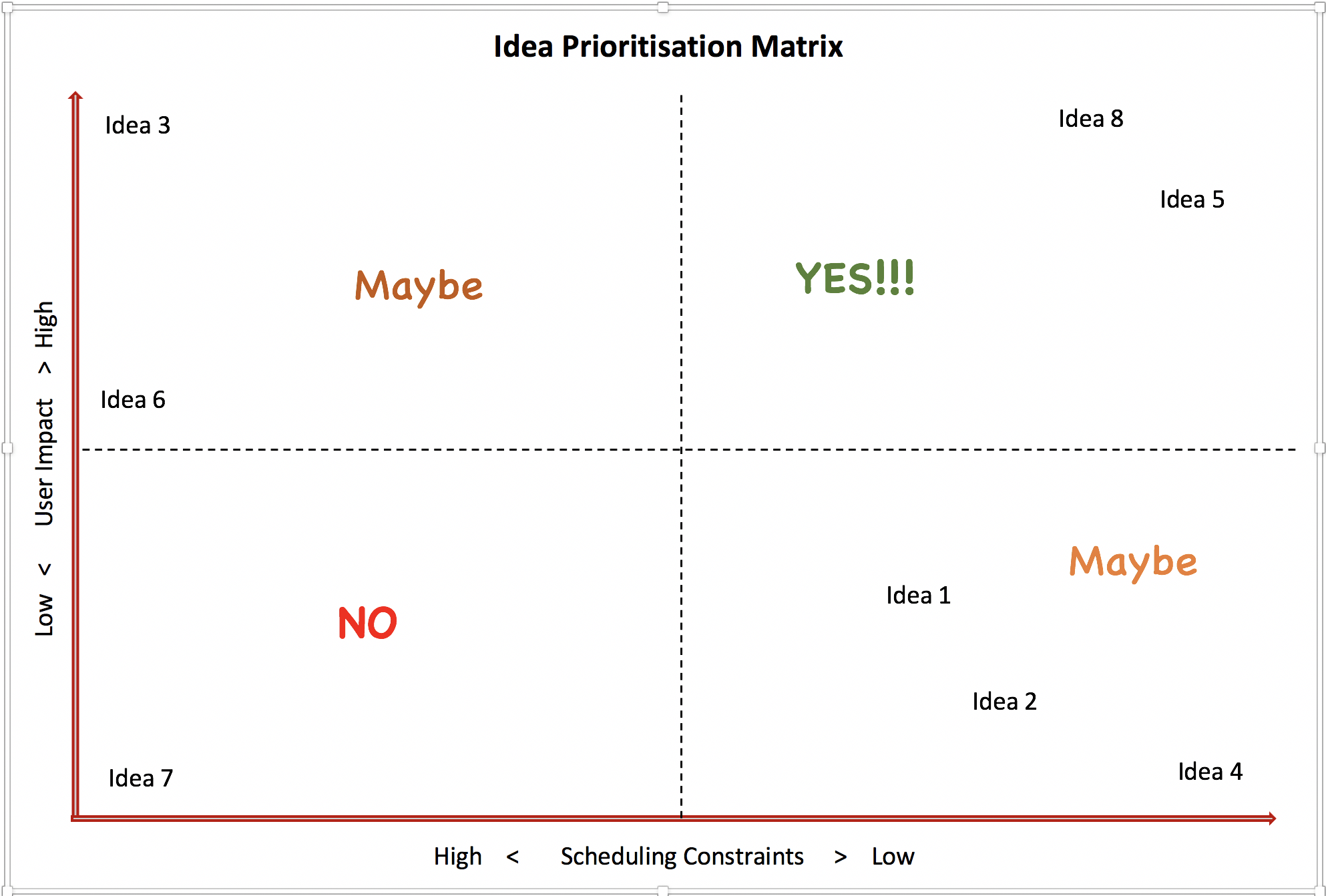The image size is (1326, 896).
Task: Click the right-middle selection handle
Action: click(1320, 448)
